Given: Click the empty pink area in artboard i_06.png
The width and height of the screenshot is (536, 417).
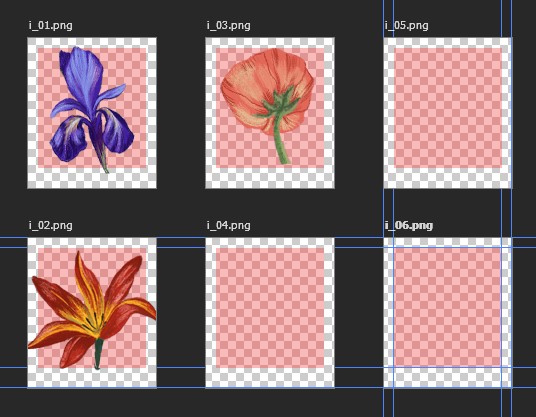Looking at the screenshot, I should 448,308.
